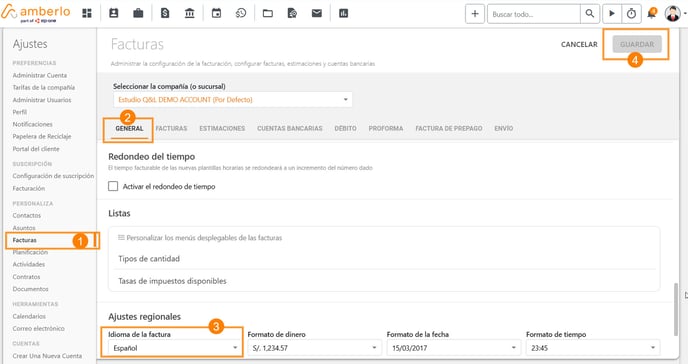The image size is (688, 364).
Task: Open the dashboard grid icon
Action: (x=87, y=14)
